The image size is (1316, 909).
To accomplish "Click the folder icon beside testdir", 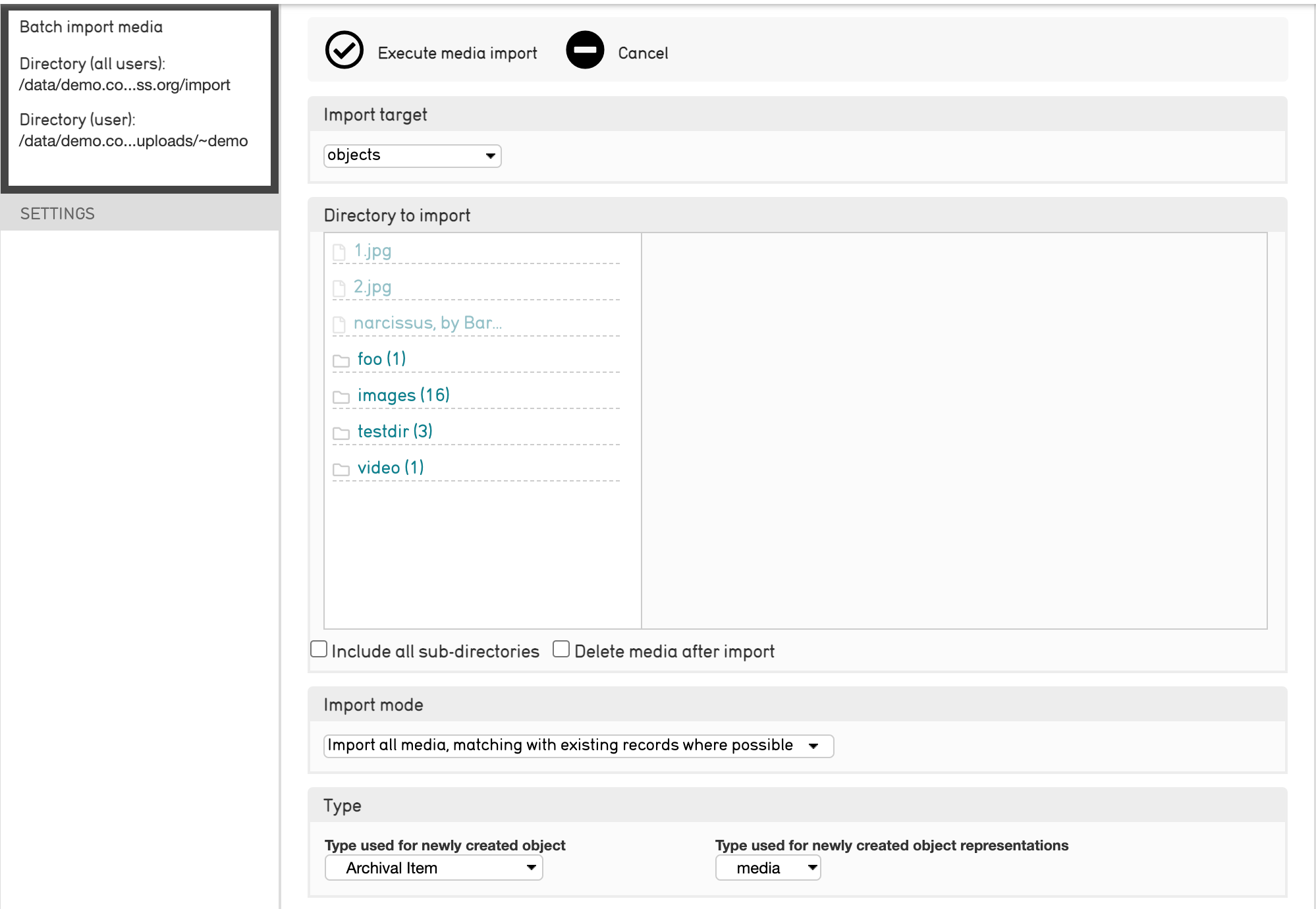I will tap(341, 433).
